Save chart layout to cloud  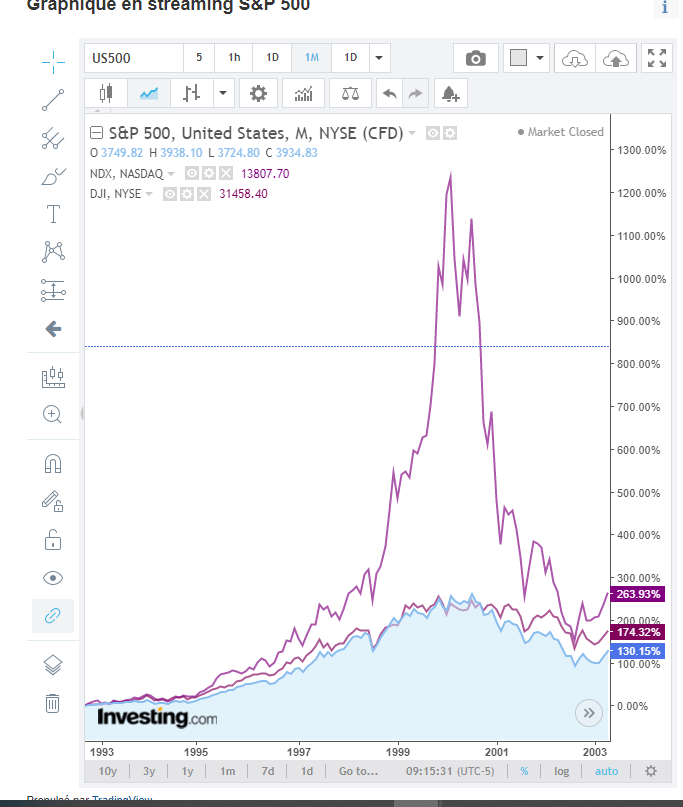[x=616, y=58]
